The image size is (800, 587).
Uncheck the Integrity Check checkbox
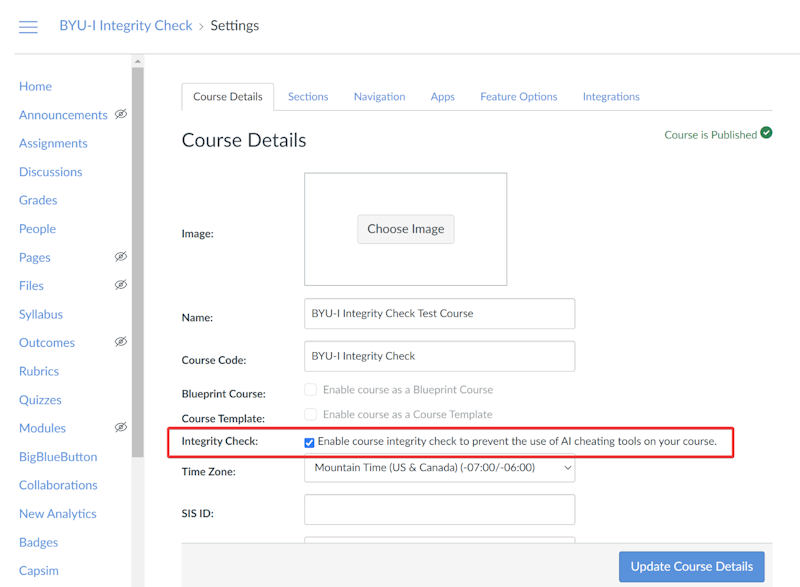pos(310,442)
